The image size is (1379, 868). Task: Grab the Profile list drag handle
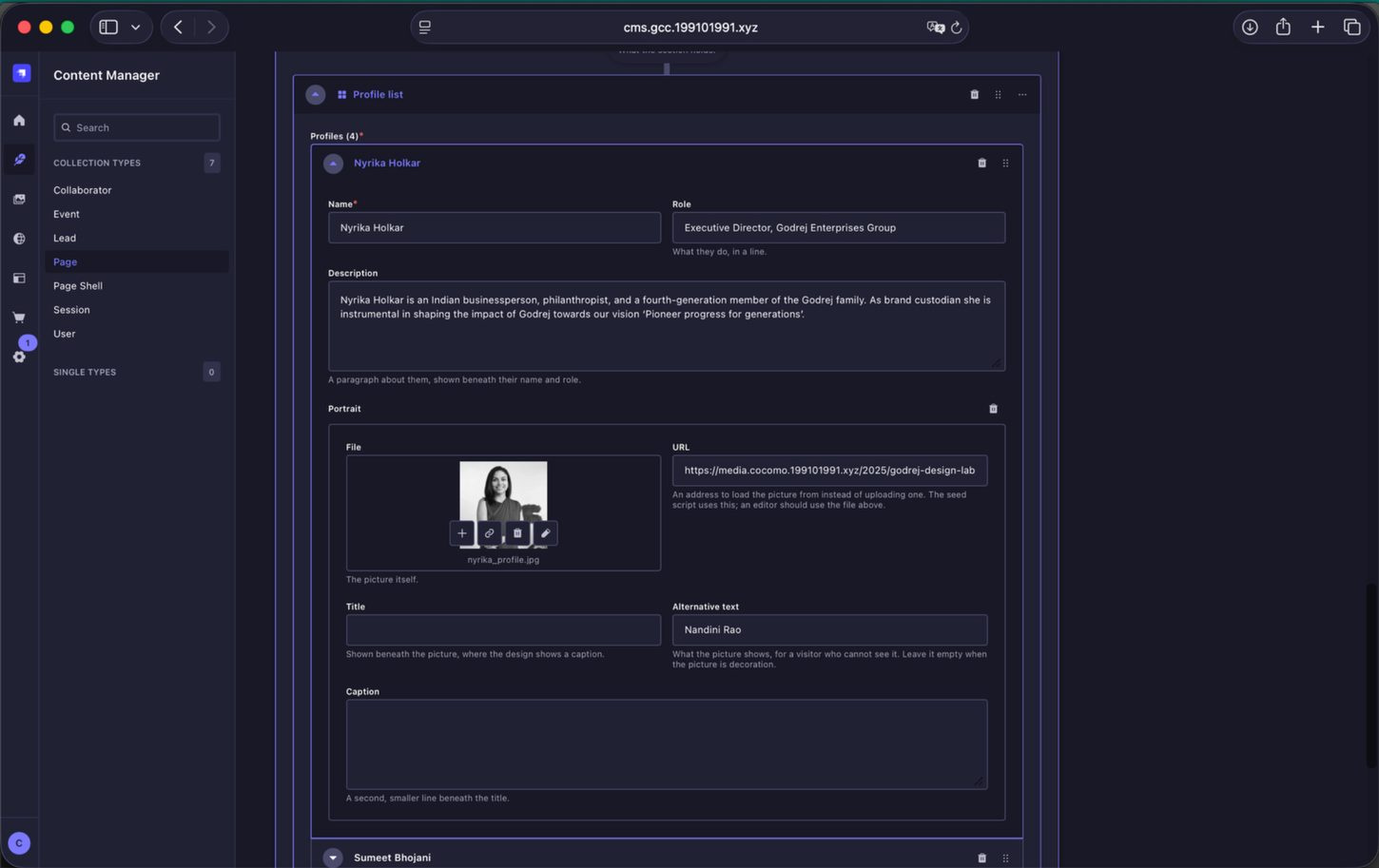tap(998, 94)
